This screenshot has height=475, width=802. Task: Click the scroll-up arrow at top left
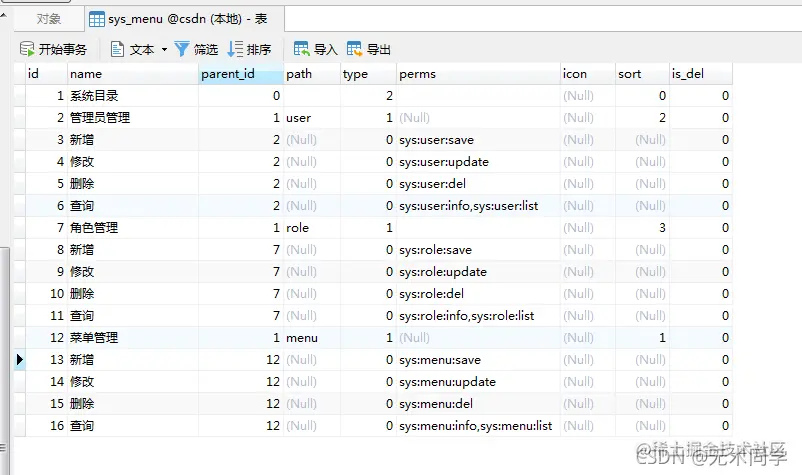[x=4, y=16]
